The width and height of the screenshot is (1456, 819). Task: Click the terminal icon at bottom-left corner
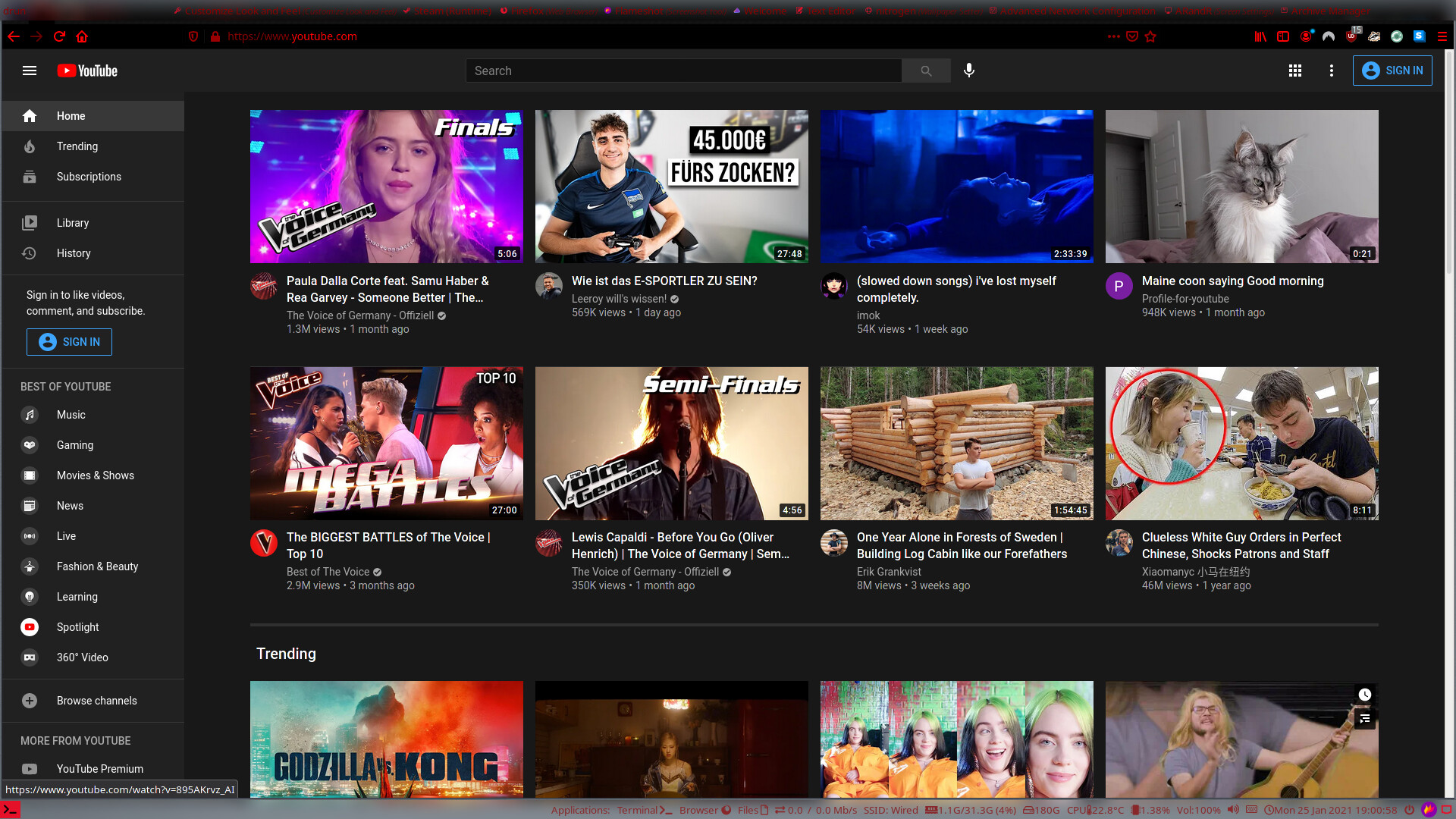(10, 810)
